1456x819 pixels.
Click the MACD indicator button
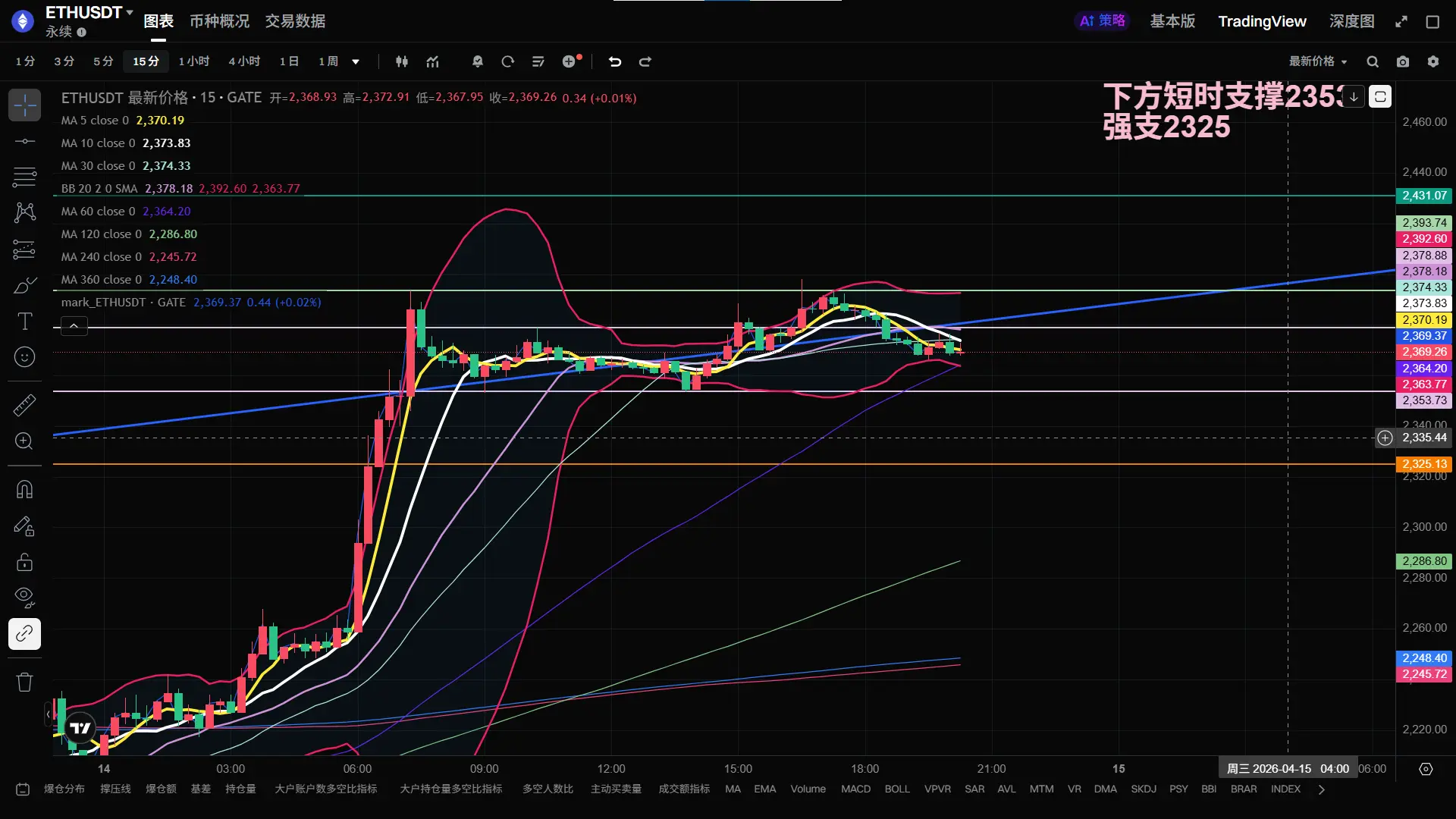pos(855,789)
